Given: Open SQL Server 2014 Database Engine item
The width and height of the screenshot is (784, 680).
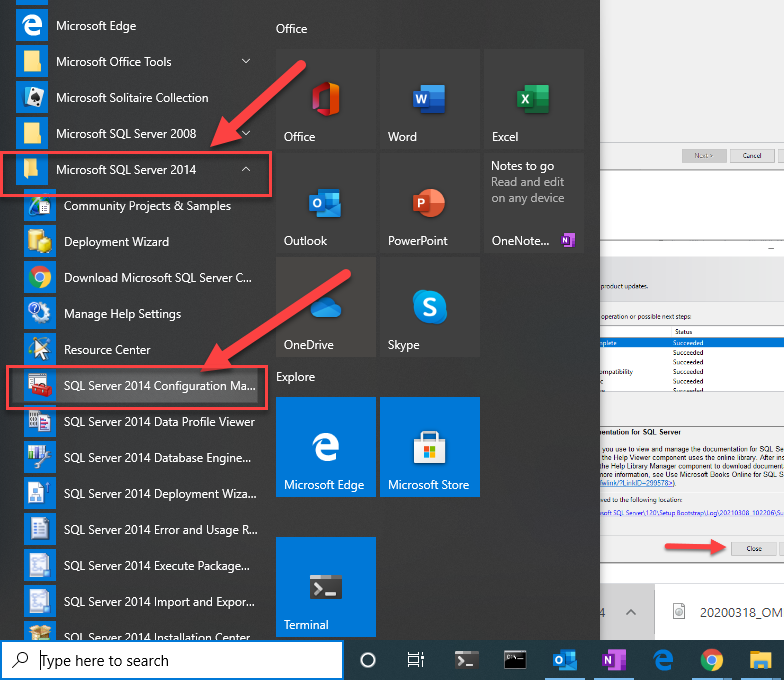Looking at the screenshot, I should click(x=140, y=458).
